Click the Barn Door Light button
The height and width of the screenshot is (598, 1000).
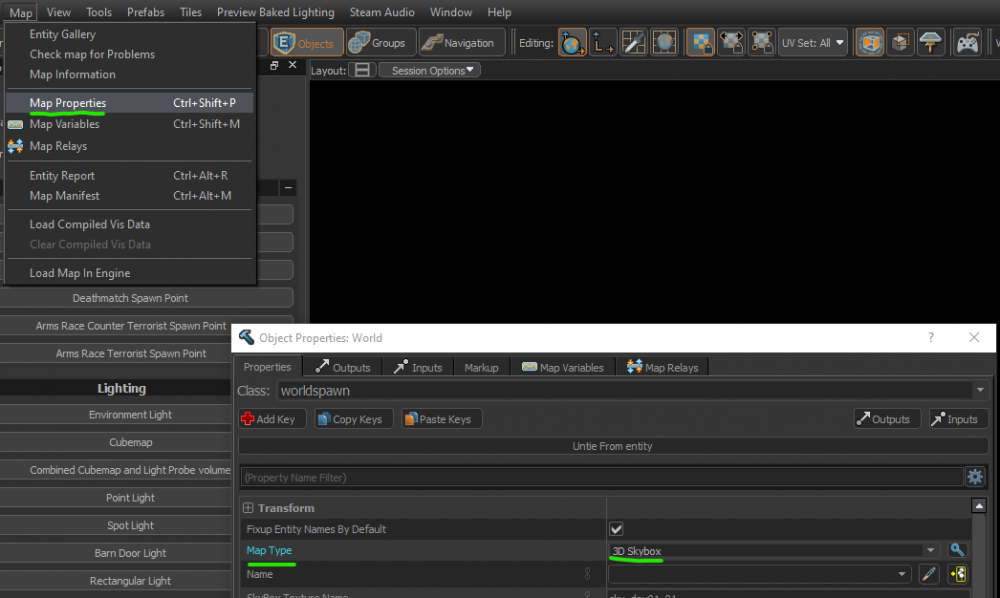pos(130,553)
